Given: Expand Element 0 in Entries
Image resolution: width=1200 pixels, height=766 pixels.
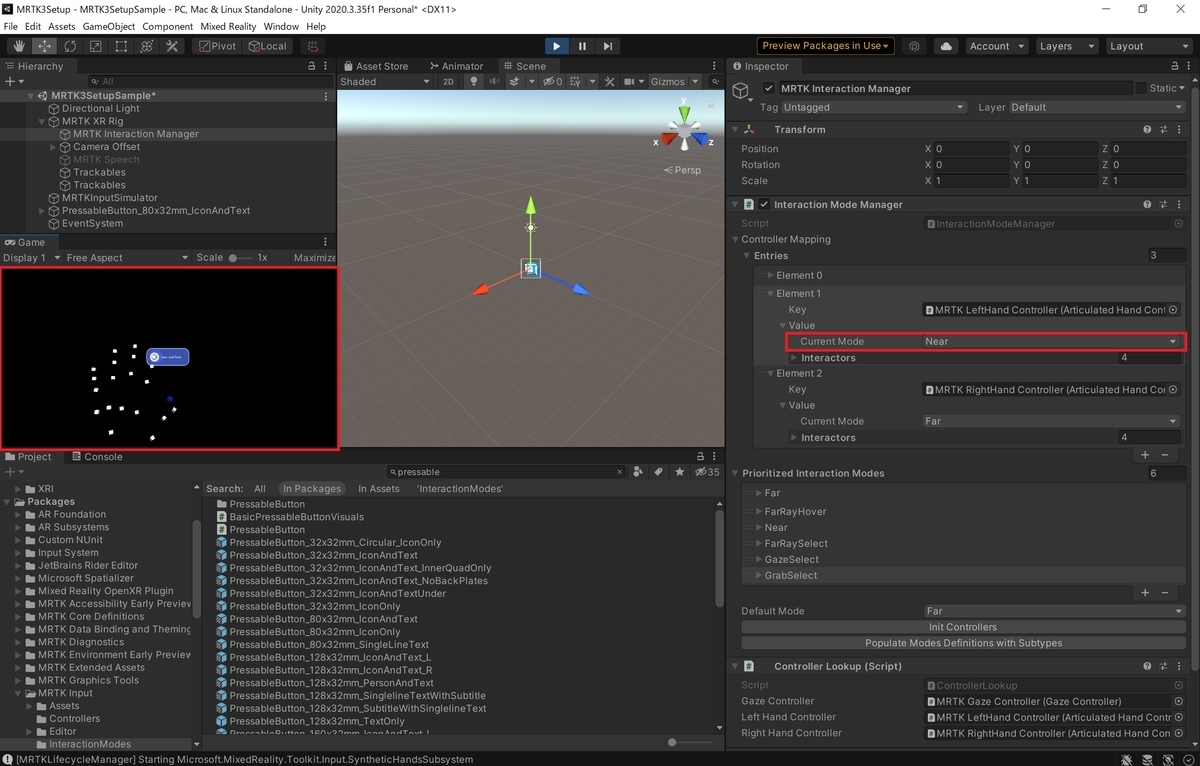Looking at the screenshot, I should pyautogui.click(x=770, y=275).
